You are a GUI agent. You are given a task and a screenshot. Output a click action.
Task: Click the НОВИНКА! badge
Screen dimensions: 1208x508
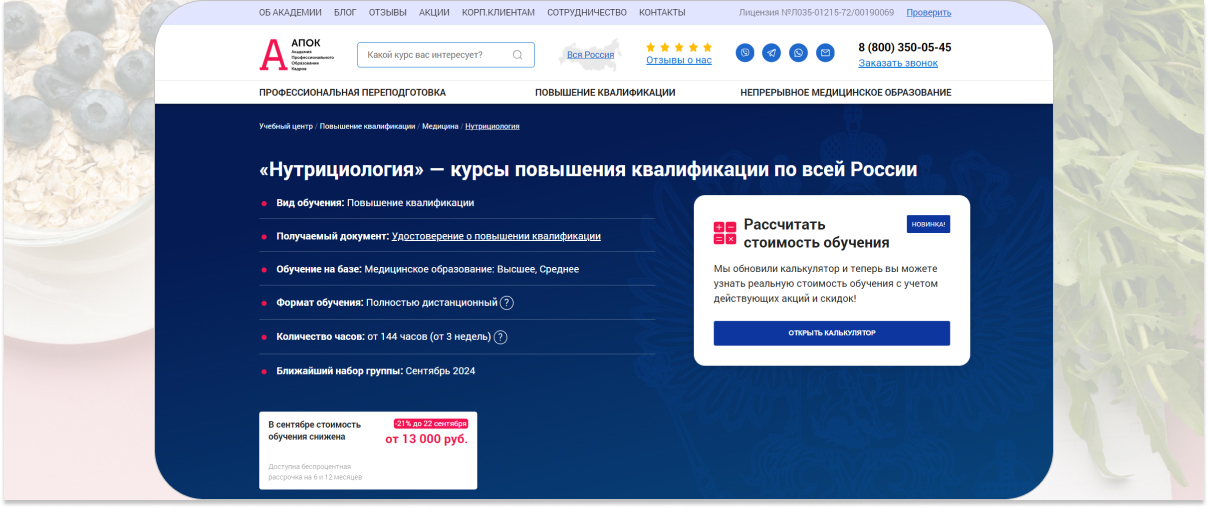pos(928,224)
